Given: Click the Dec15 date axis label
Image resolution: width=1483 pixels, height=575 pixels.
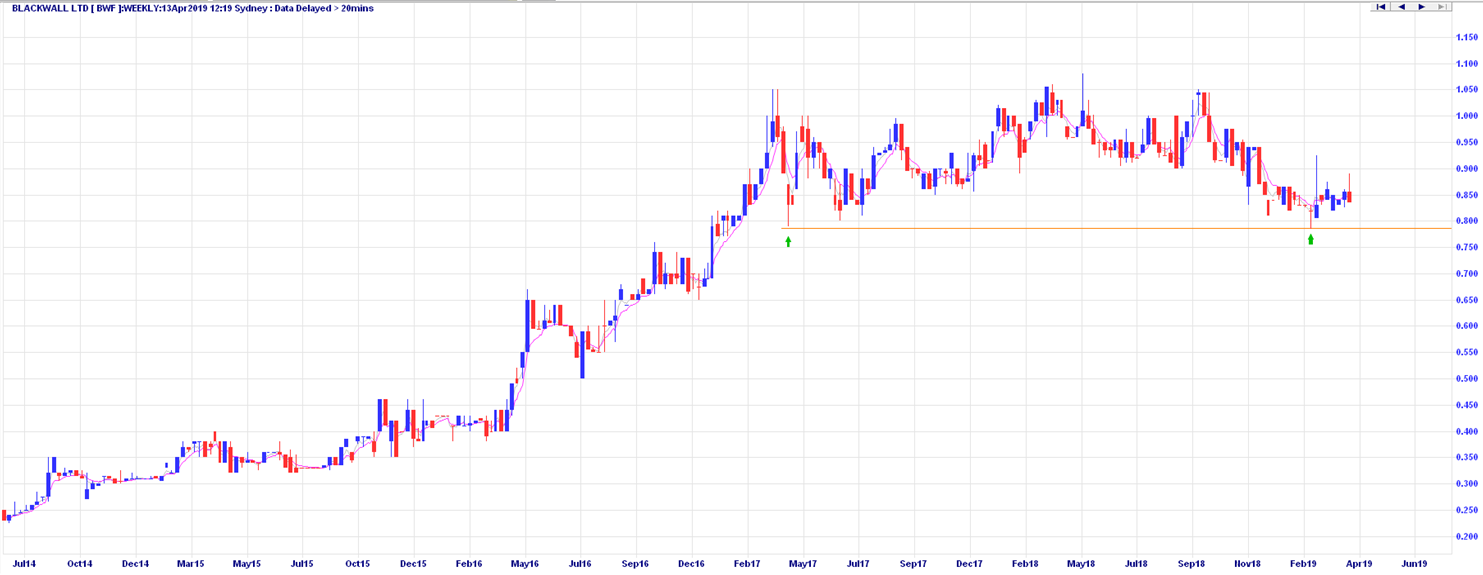Looking at the screenshot, I should [x=413, y=564].
